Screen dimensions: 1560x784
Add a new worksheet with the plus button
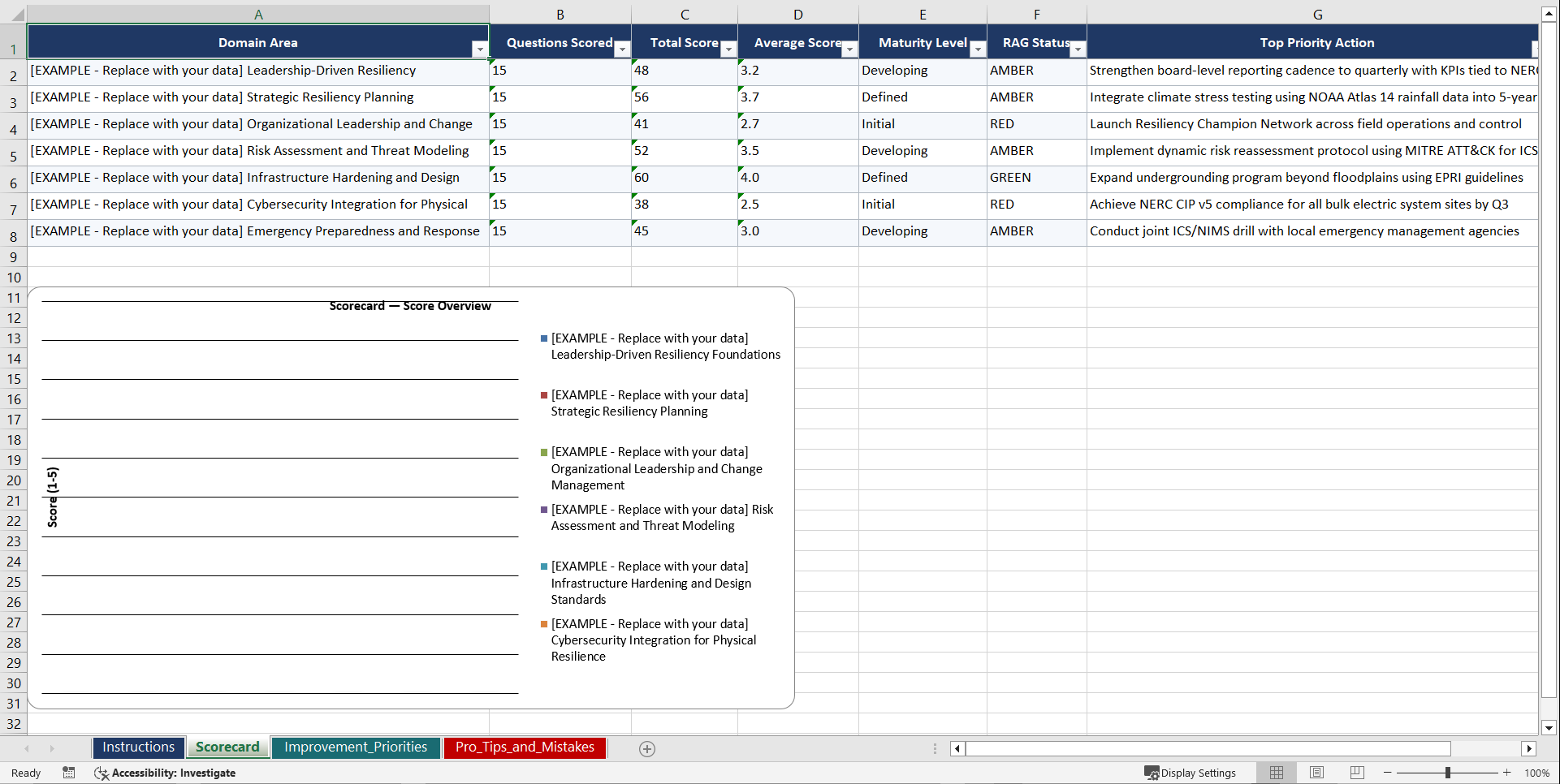coord(646,748)
